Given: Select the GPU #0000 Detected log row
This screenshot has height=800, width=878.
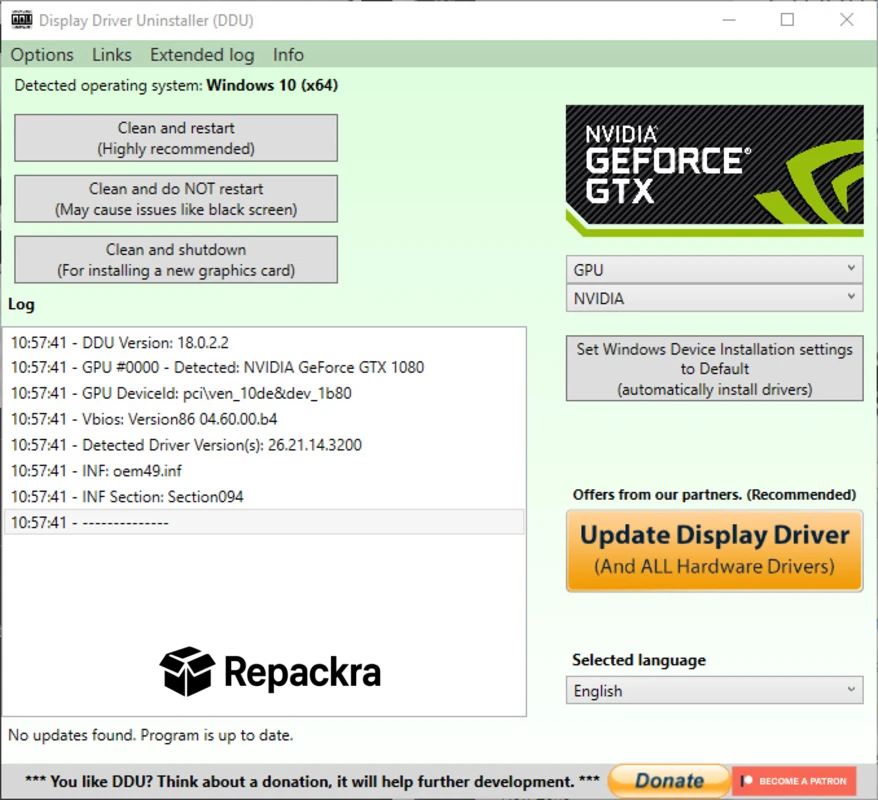Looking at the screenshot, I should coord(264,367).
